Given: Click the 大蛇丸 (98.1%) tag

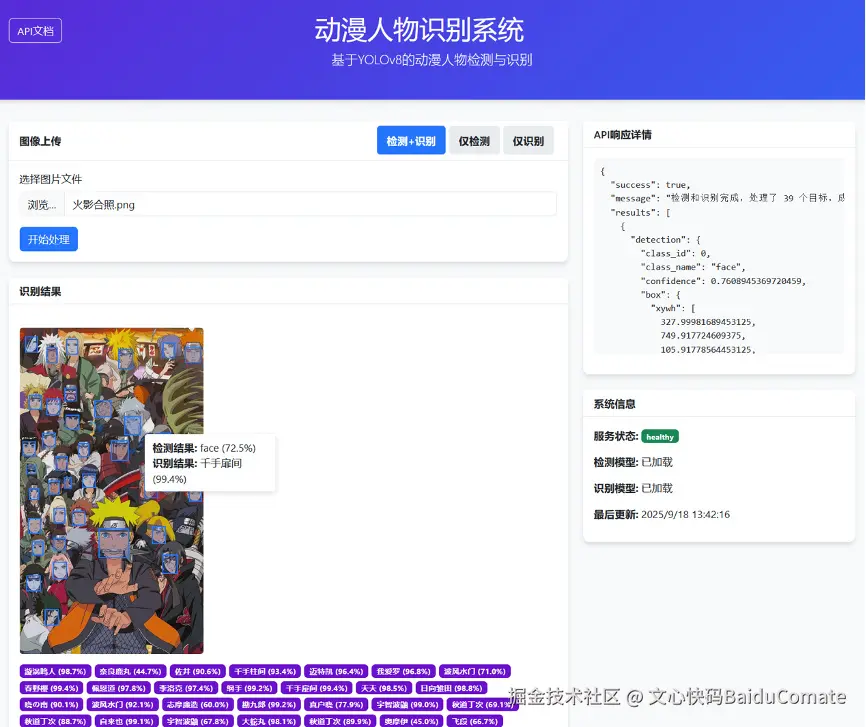Looking at the screenshot, I should [269, 721].
